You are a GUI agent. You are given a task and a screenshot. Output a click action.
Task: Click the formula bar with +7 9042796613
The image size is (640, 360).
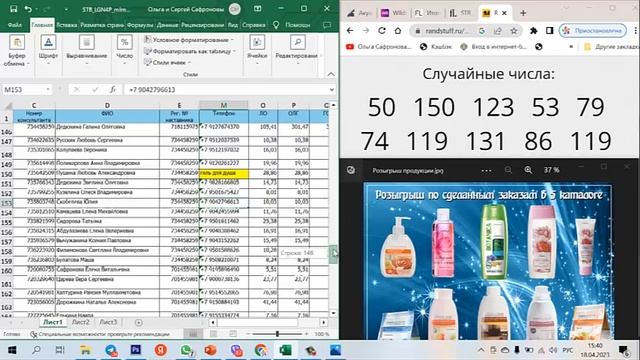coord(227,89)
